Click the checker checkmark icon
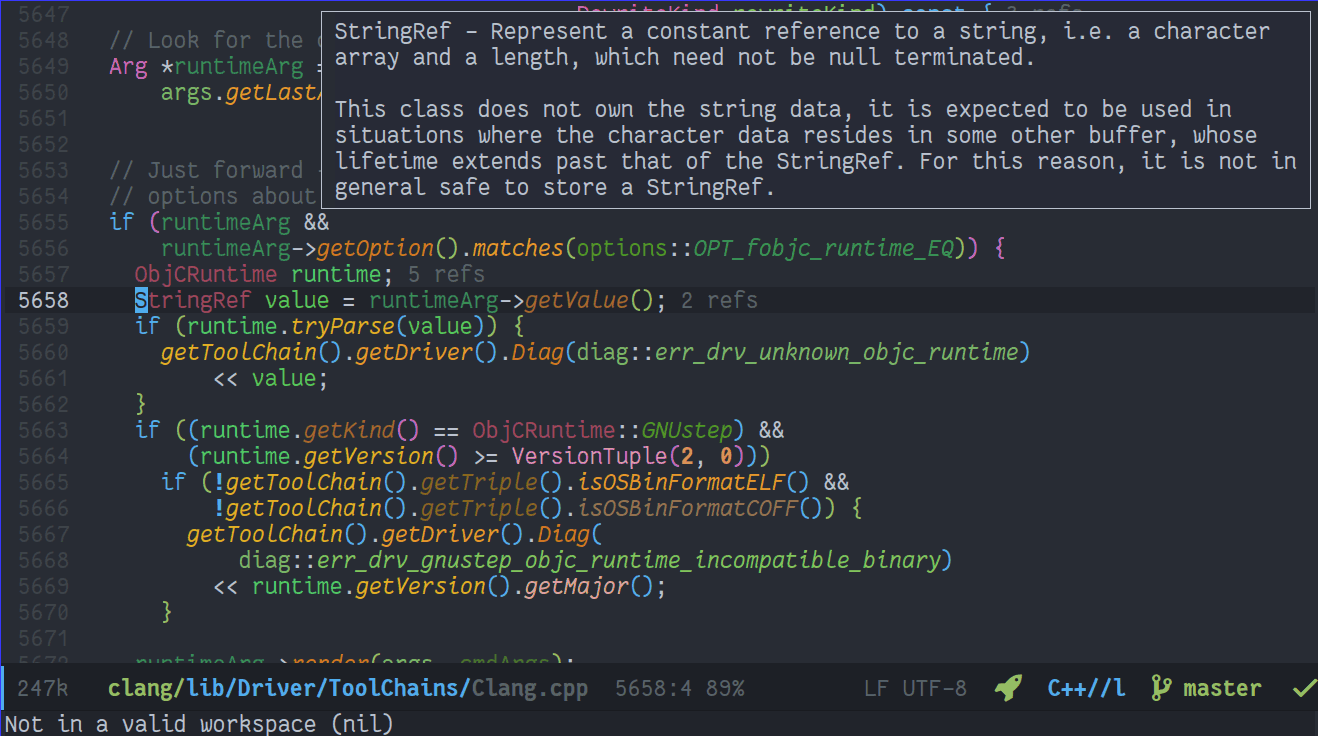The image size is (1318, 736). point(1304,688)
